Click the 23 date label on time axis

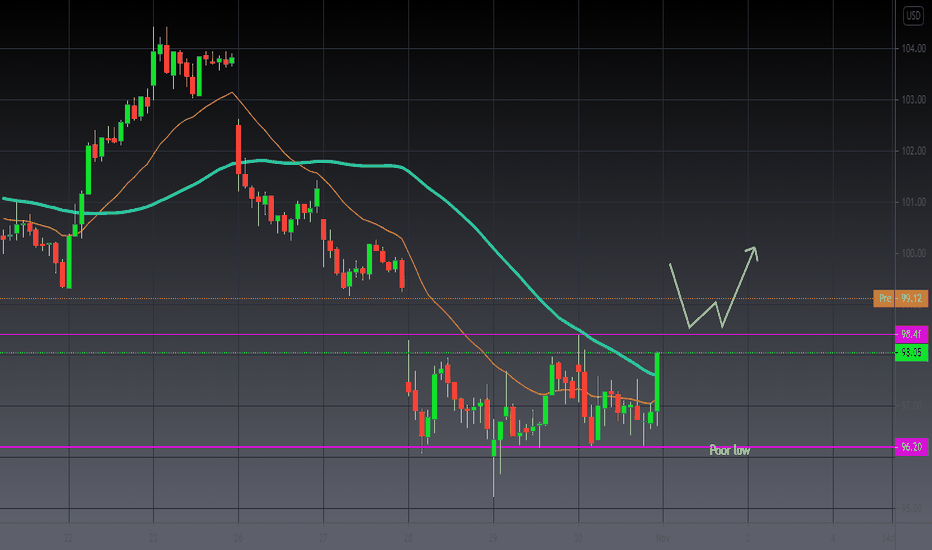pos(153,538)
